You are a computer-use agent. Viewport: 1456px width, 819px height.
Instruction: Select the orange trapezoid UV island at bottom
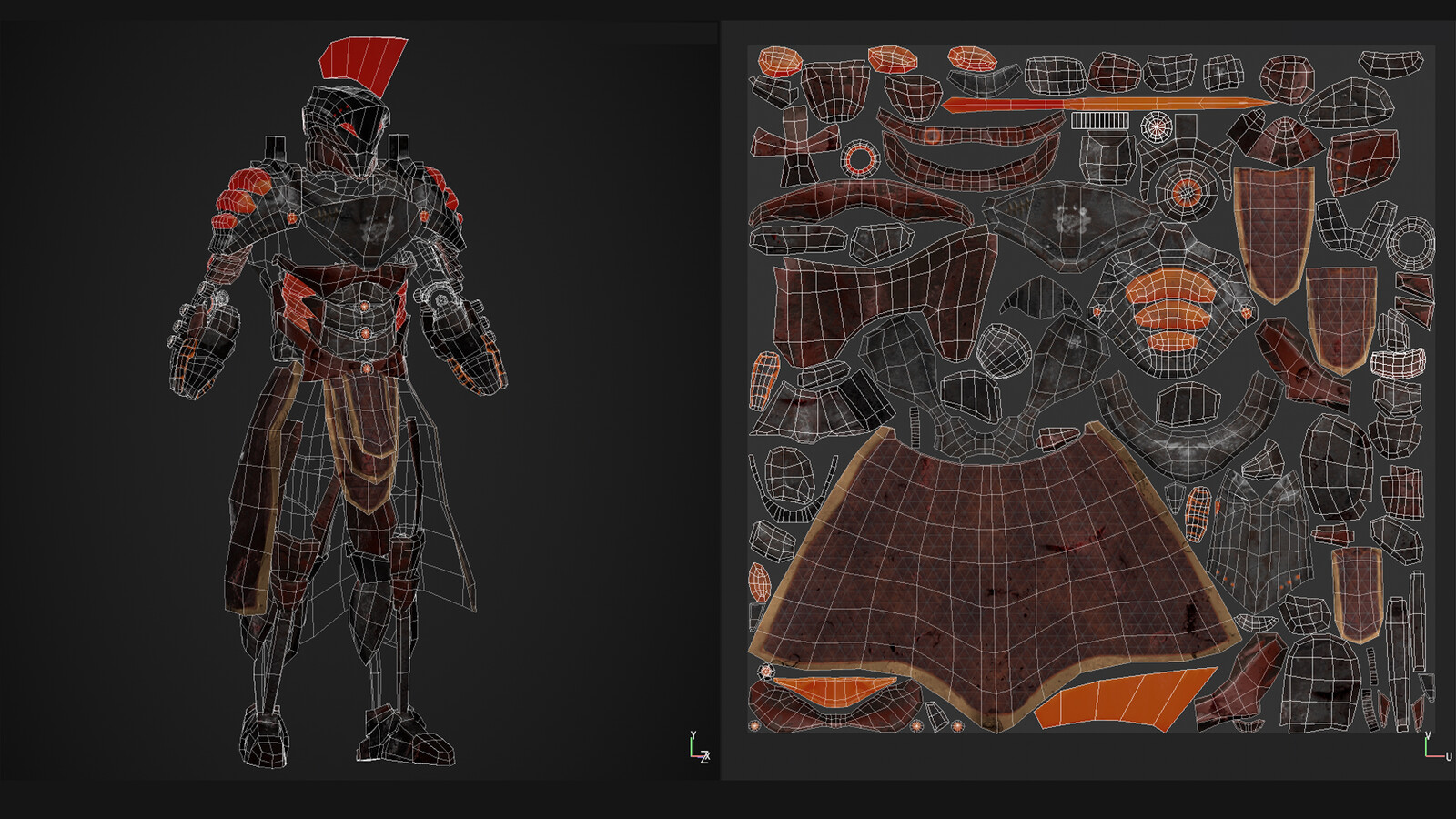[x=1127, y=698]
